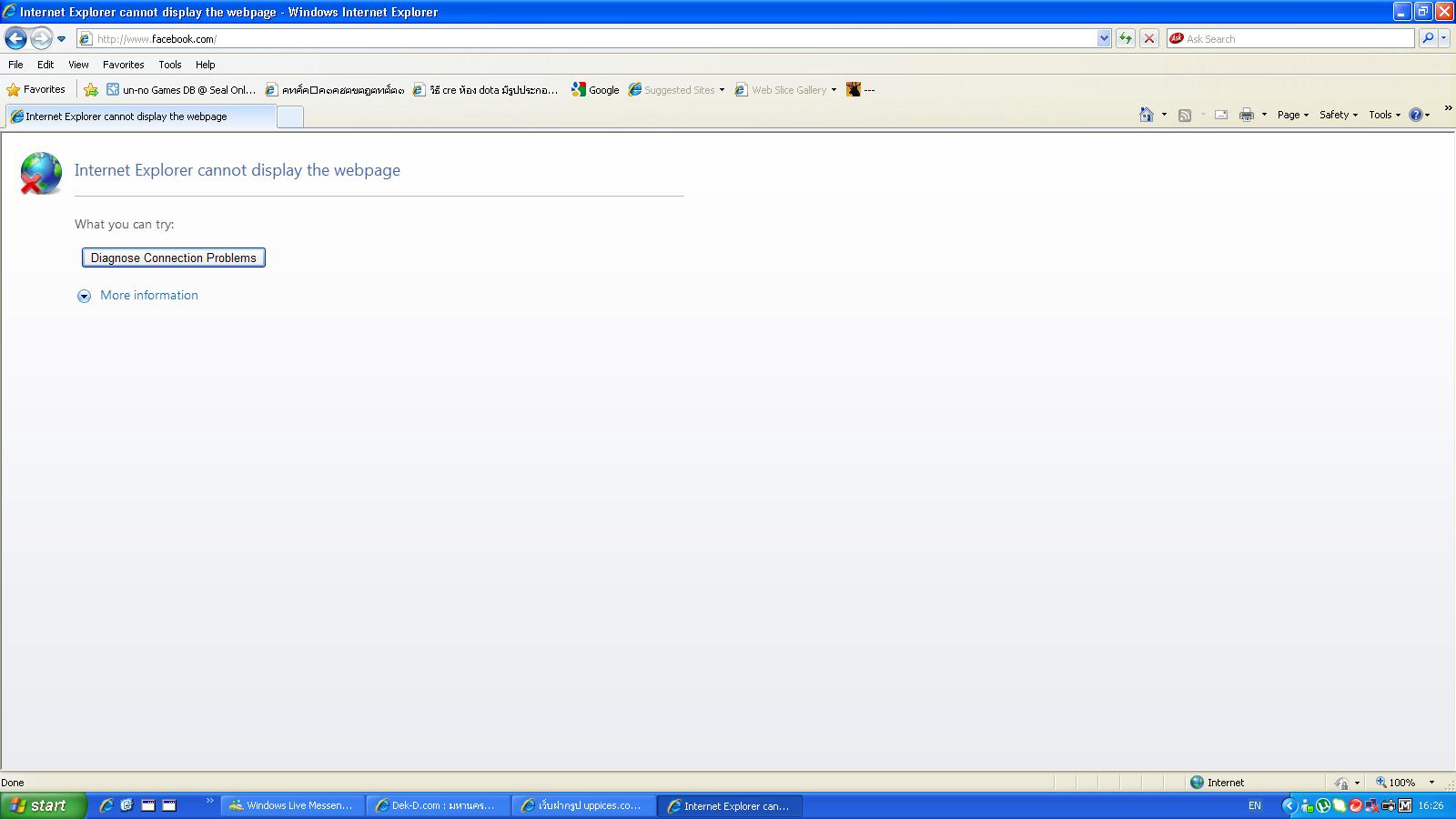Click the uTorrent tray icon
This screenshot has height=819, width=1456.
point(1323,805)
